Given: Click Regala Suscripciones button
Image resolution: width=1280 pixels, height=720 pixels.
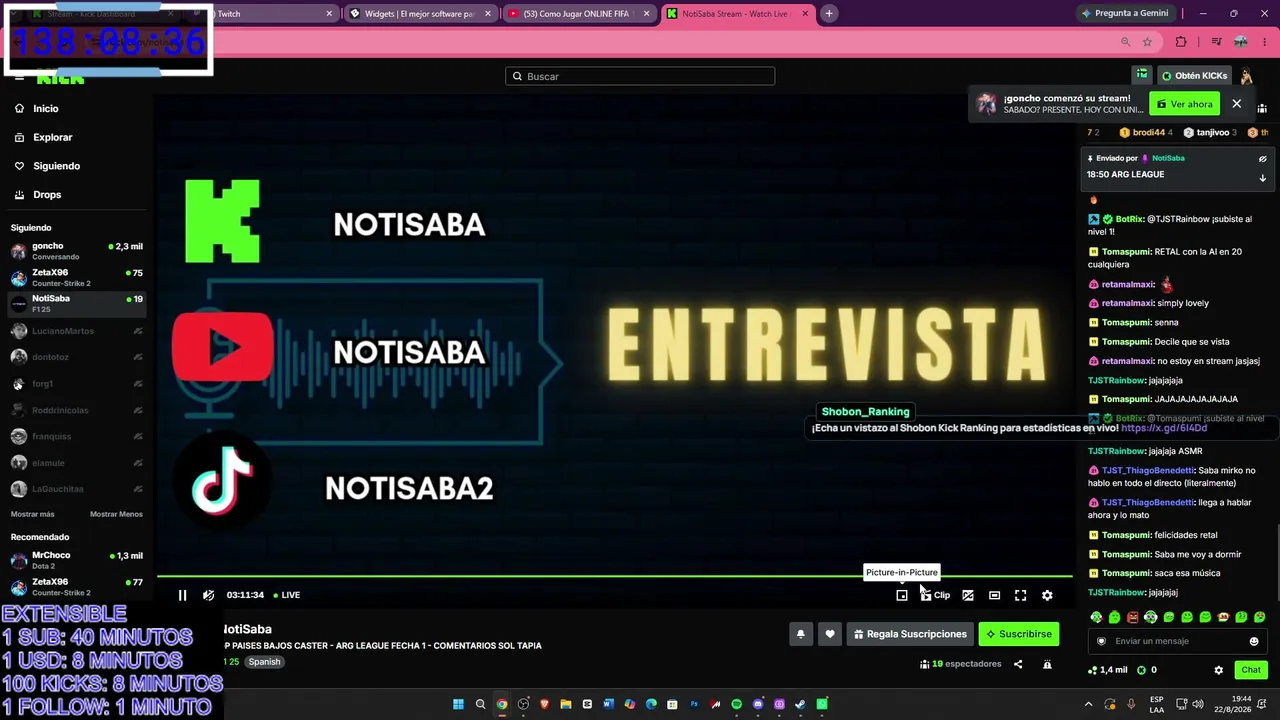Looking at the screenshot, I should coord(910,634).
